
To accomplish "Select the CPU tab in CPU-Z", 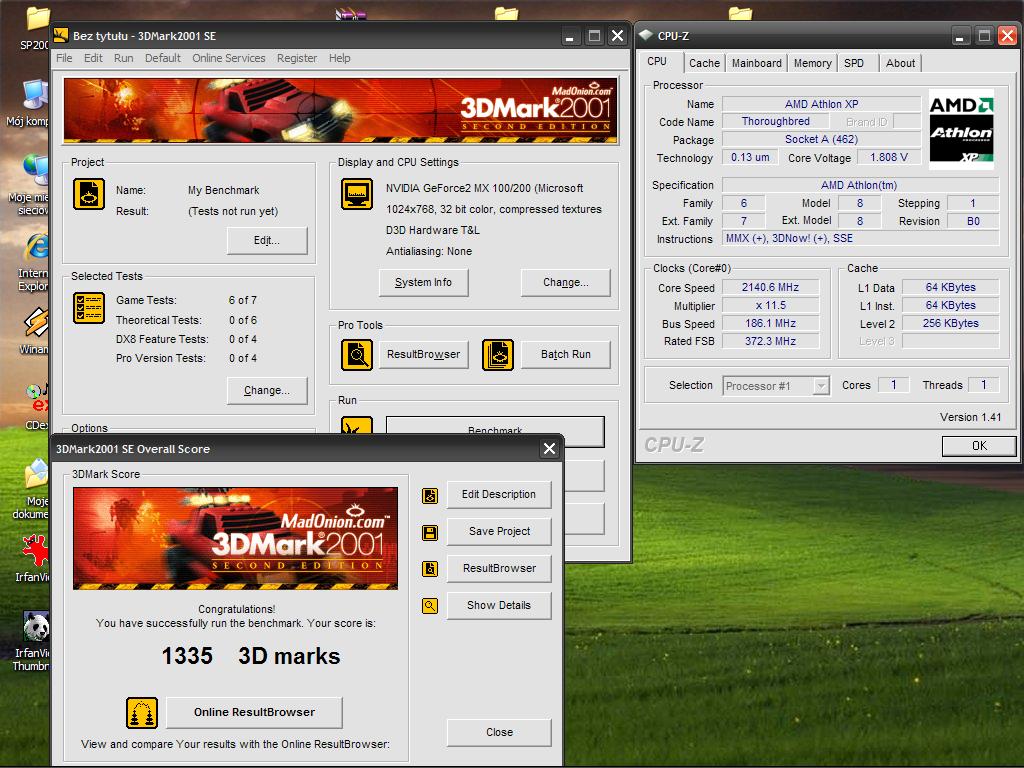I will click(657, 61).
